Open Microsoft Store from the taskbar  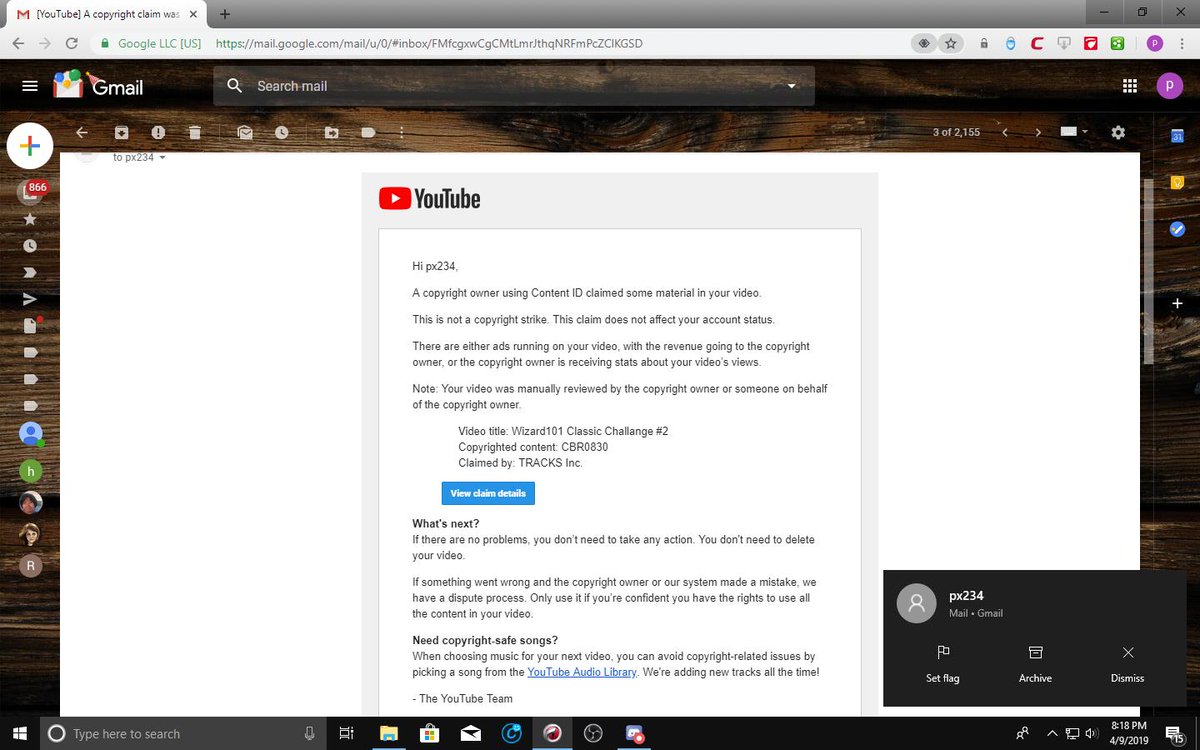(x=429, y=733)
